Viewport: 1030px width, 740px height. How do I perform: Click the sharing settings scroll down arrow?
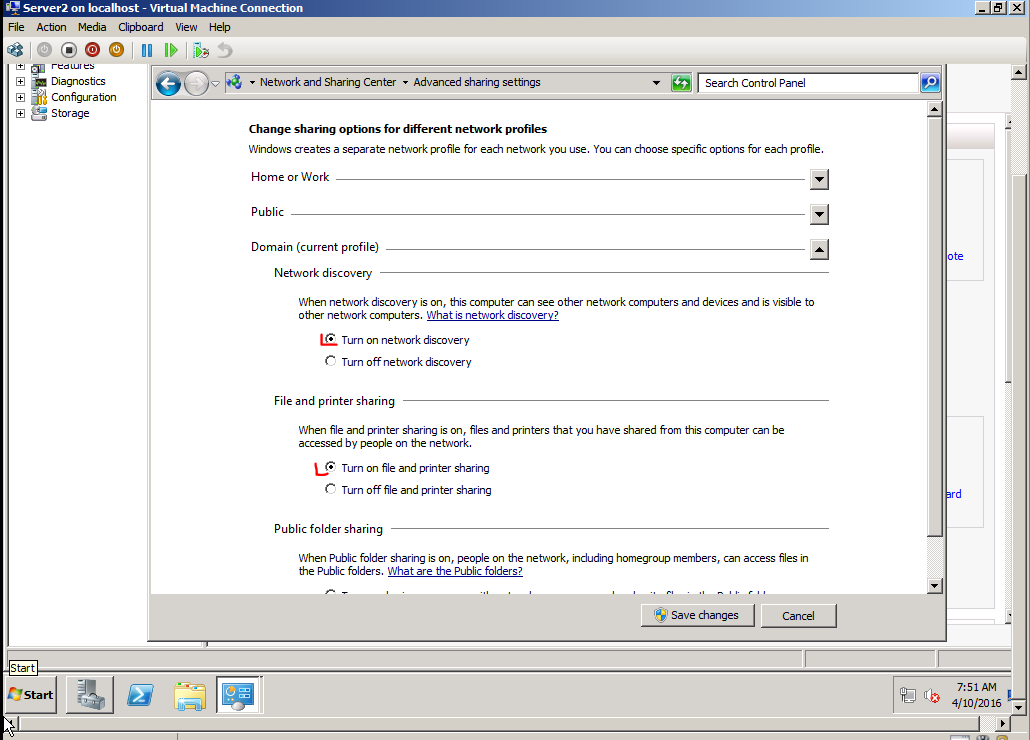coord(934,586)
